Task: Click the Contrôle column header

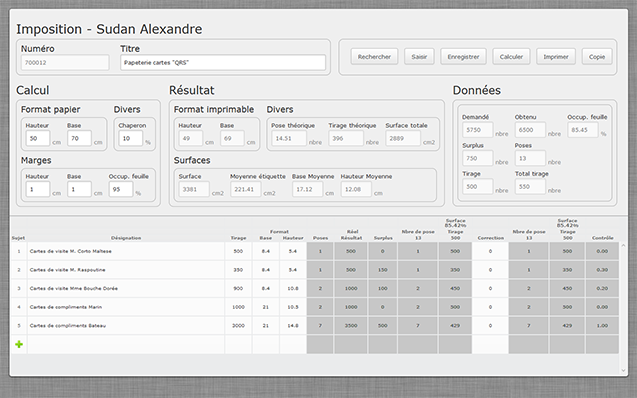Action: (x=603, y=238)
